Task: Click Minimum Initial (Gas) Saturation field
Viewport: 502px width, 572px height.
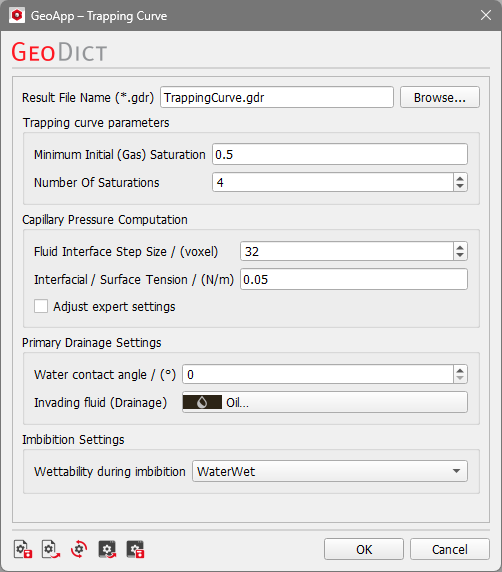Action: 340,154
